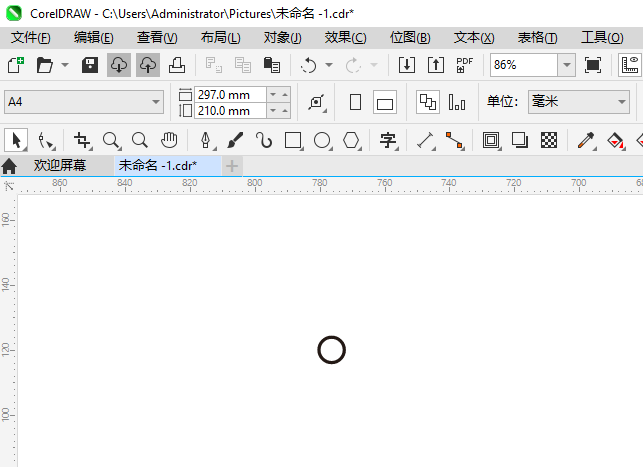This screenshot has height=467, width=643.
Task: Open the redo history dropdown arrow
Action: click(374, 65)
